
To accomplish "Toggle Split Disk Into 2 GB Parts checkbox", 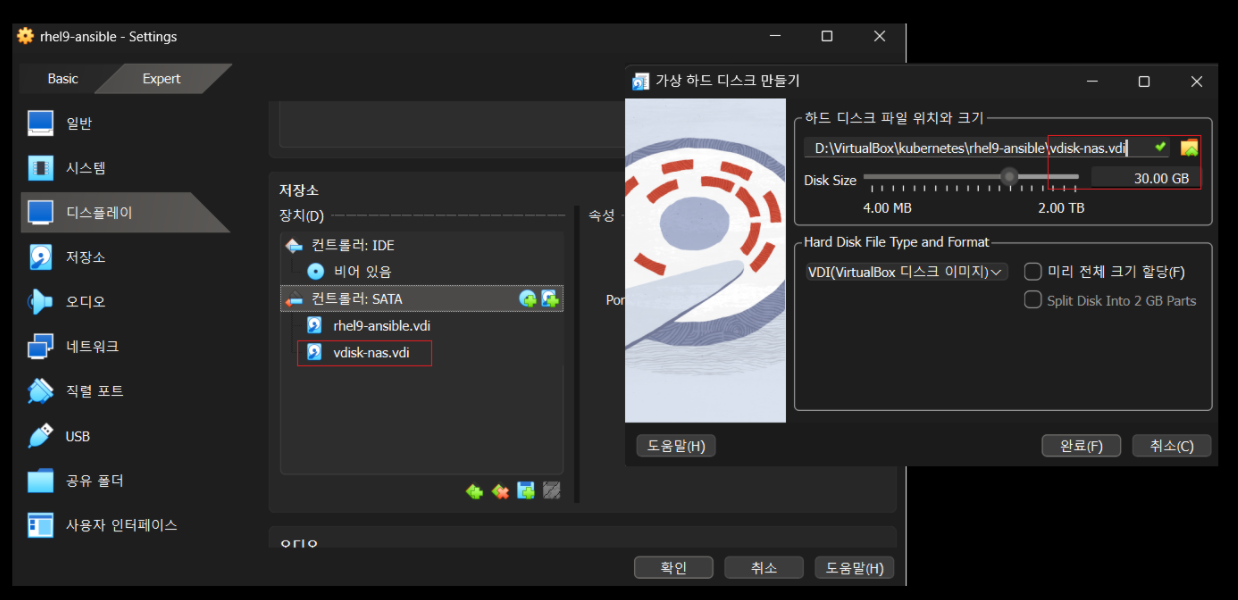I will coord(1033,300).
